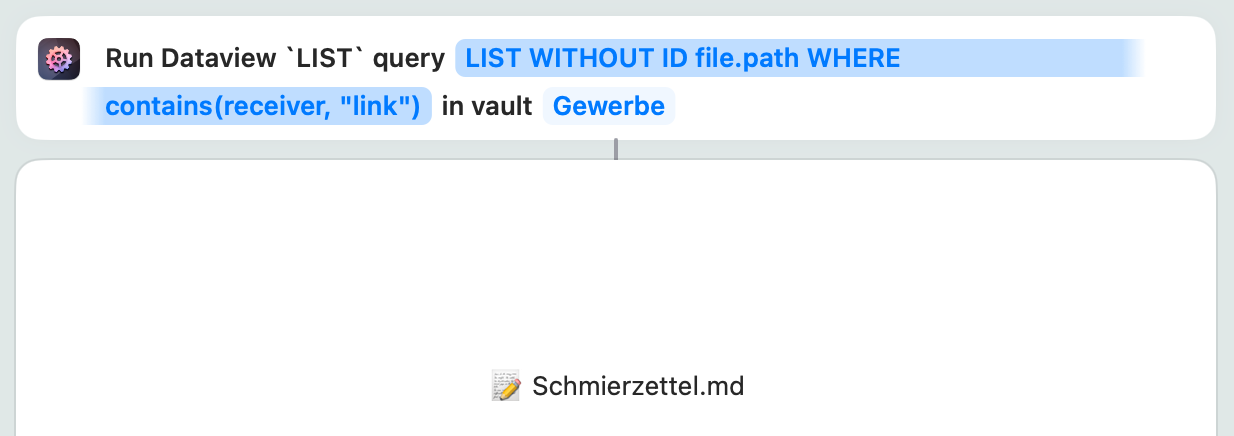Click the contains(receiver, "link") query text
The width and height of the screenshot is (1234, 436).
coord(262,106)
